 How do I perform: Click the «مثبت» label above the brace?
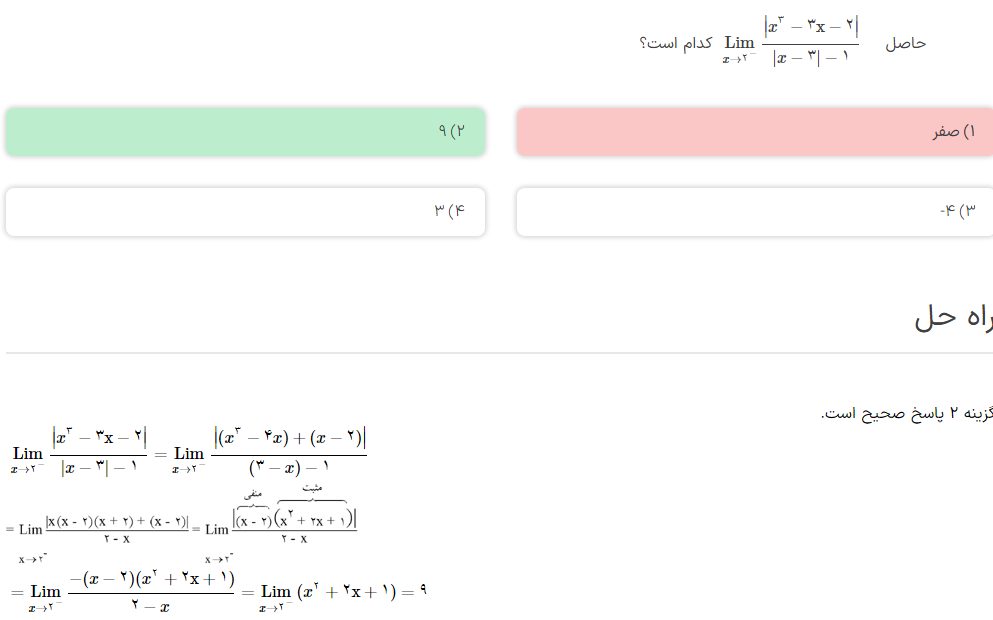coord(312,487)
